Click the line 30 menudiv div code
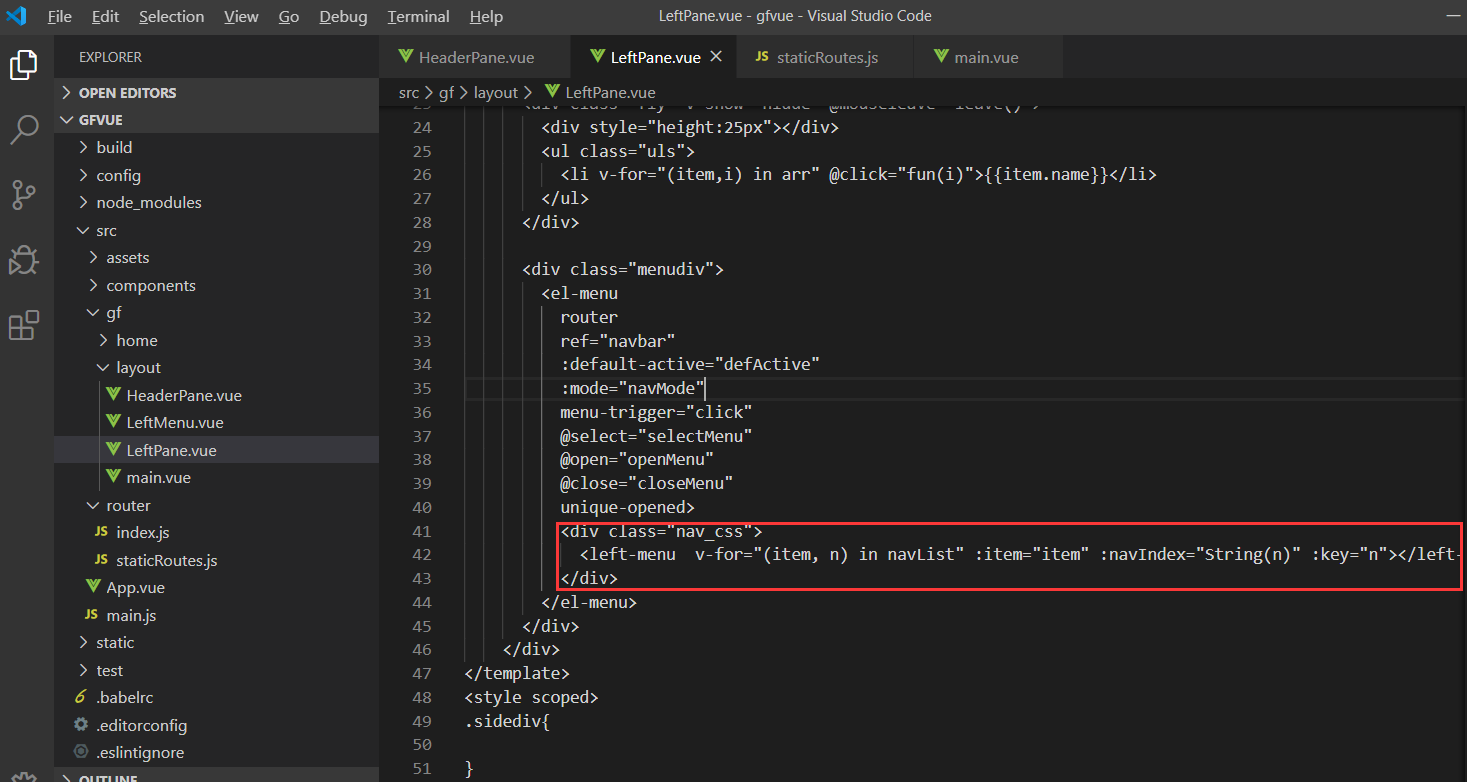 pos(622,269)
